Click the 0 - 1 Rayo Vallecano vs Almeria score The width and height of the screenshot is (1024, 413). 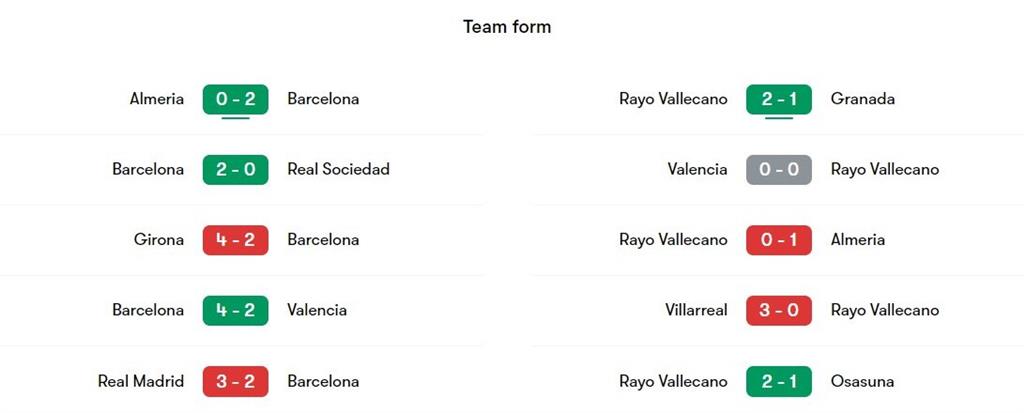(779, 240)
